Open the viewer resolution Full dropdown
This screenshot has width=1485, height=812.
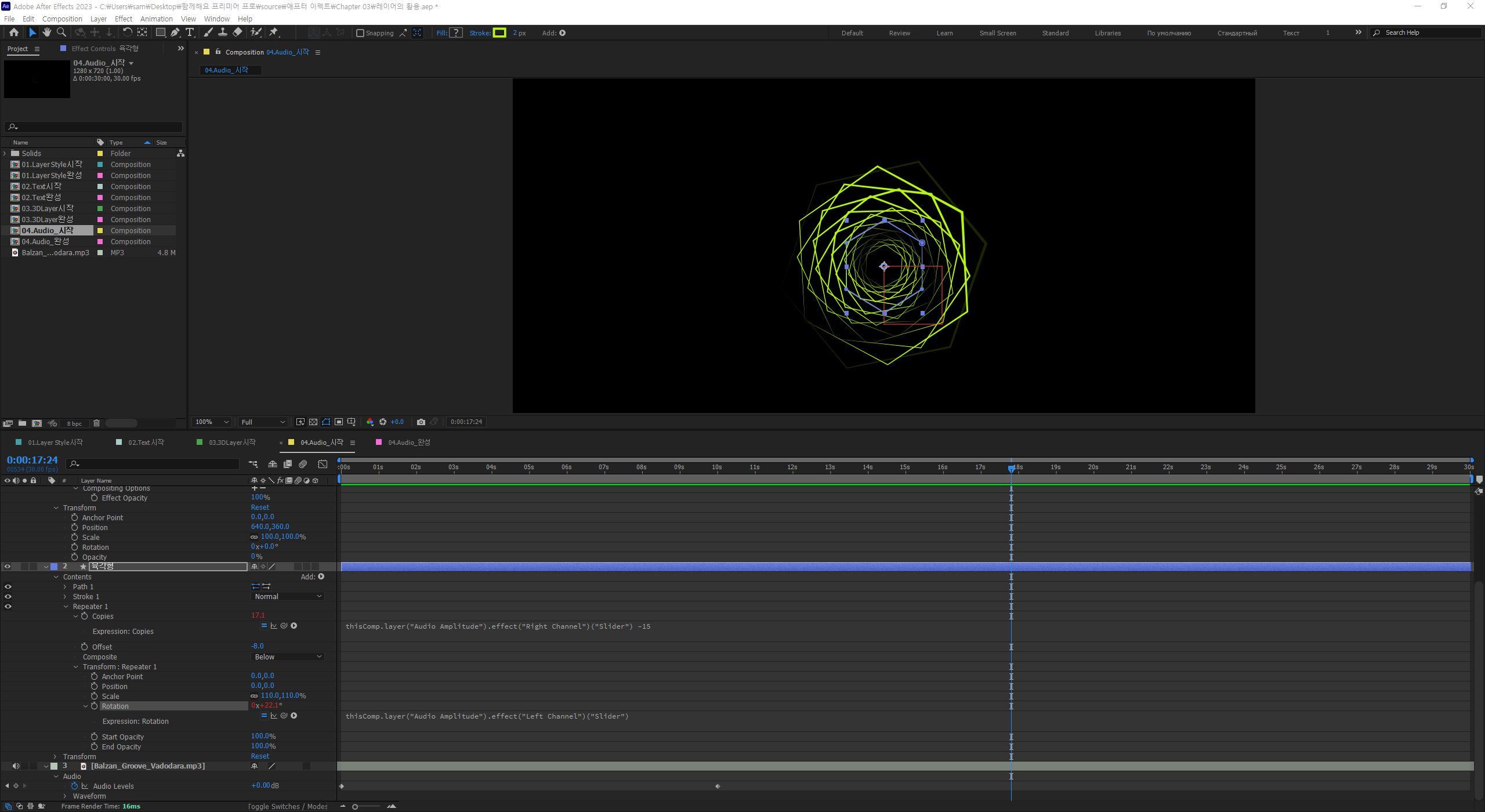point(263,422)
